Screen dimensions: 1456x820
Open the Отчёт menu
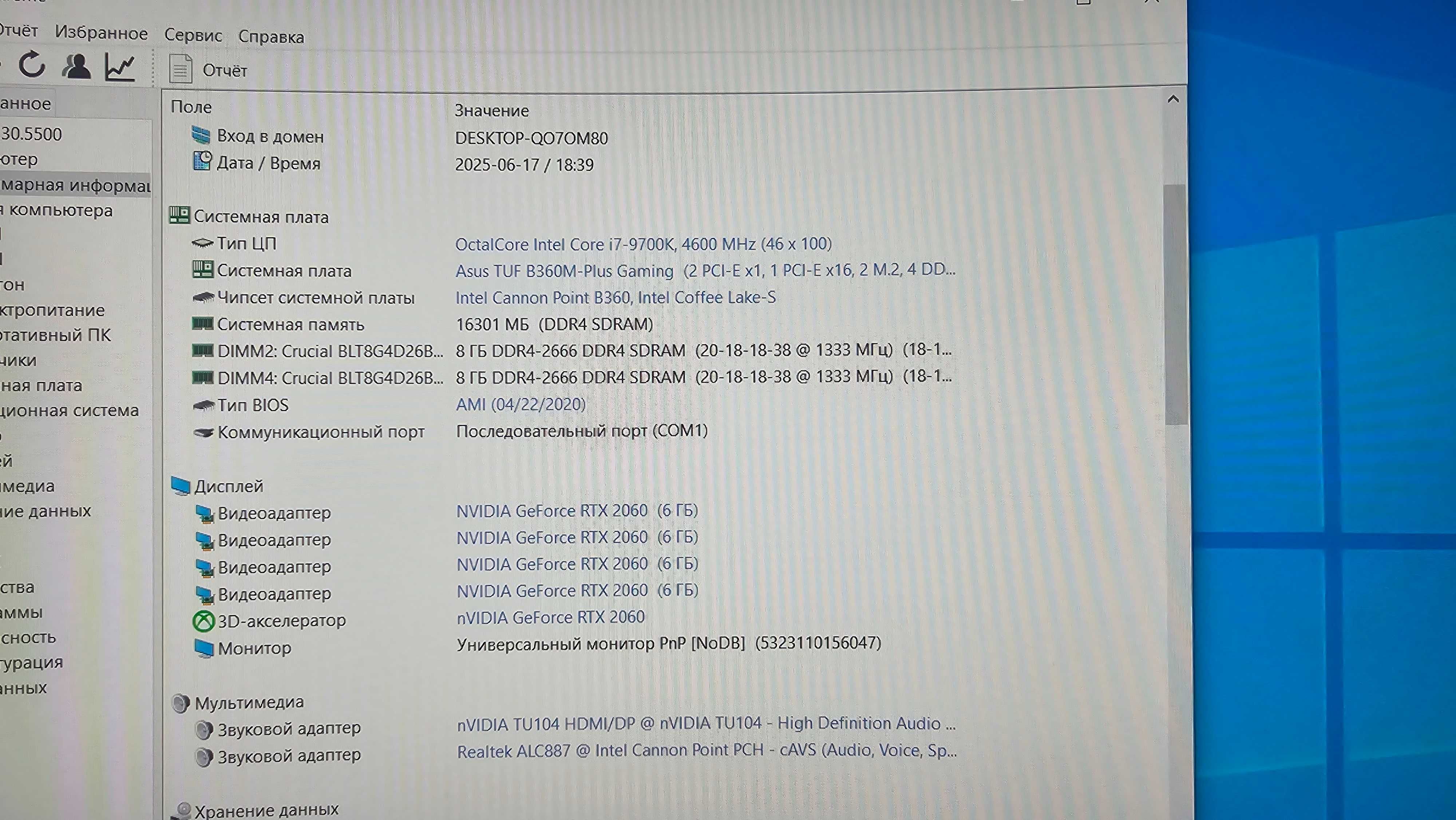tap(19, 31)
